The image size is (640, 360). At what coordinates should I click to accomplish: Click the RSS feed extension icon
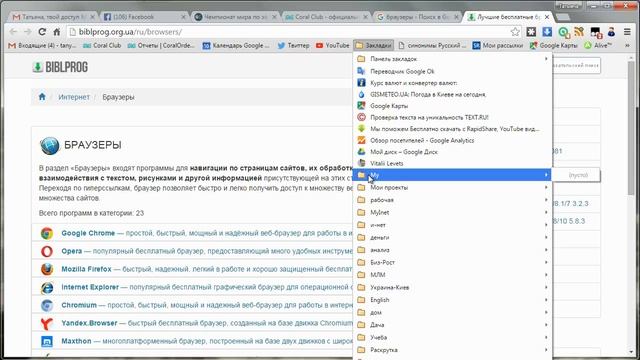[579, 31]
